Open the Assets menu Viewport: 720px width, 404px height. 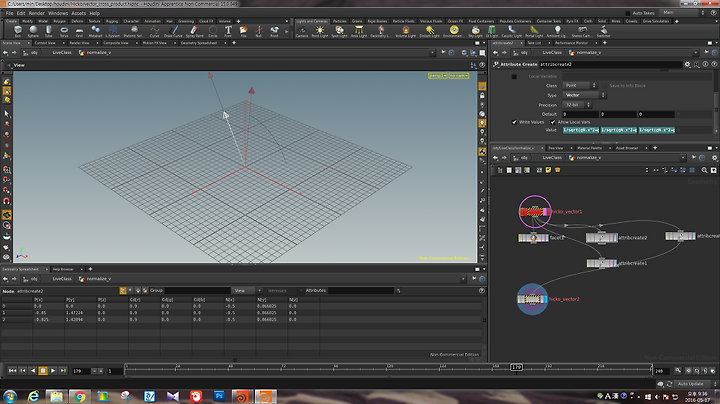[79, 13]
